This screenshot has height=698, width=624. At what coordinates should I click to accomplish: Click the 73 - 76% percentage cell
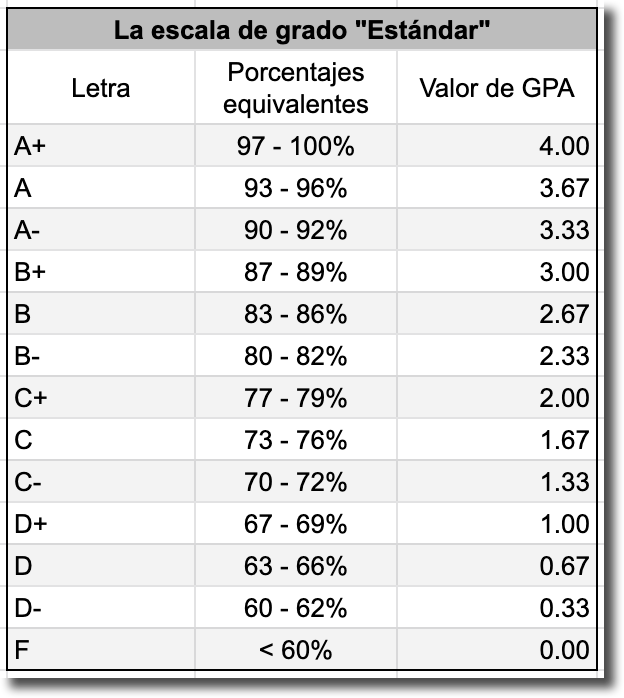[x=296, y=441]
